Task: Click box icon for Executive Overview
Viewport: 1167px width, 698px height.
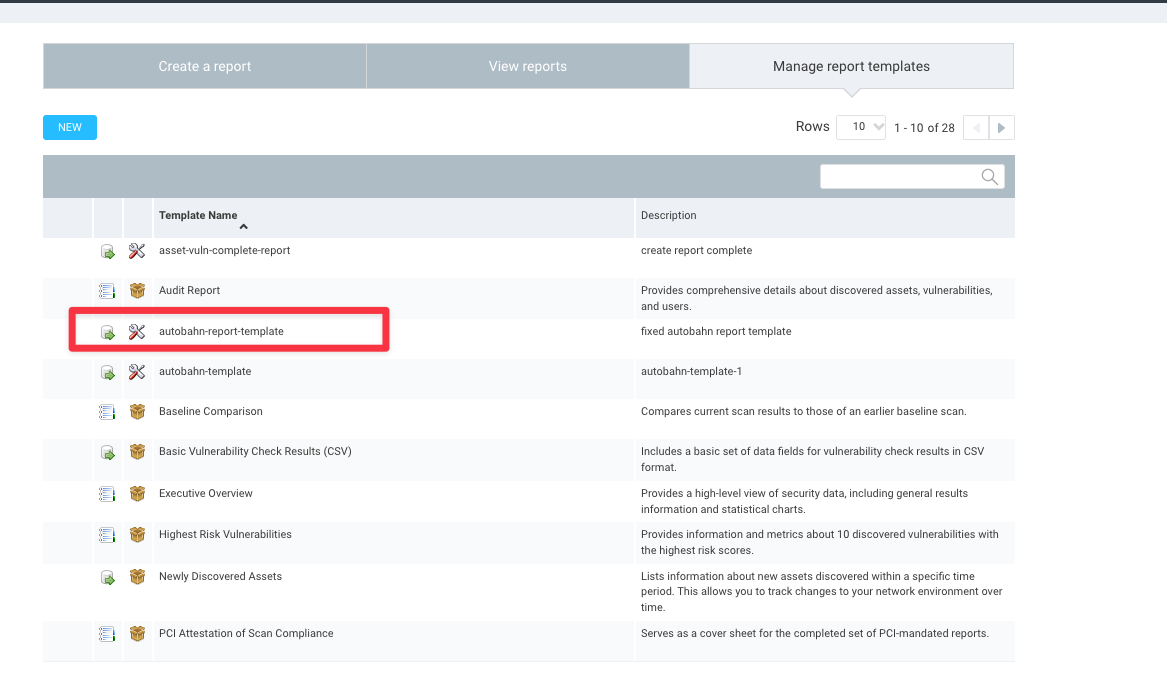Action: pyautogui.click(x=137, y=493)
